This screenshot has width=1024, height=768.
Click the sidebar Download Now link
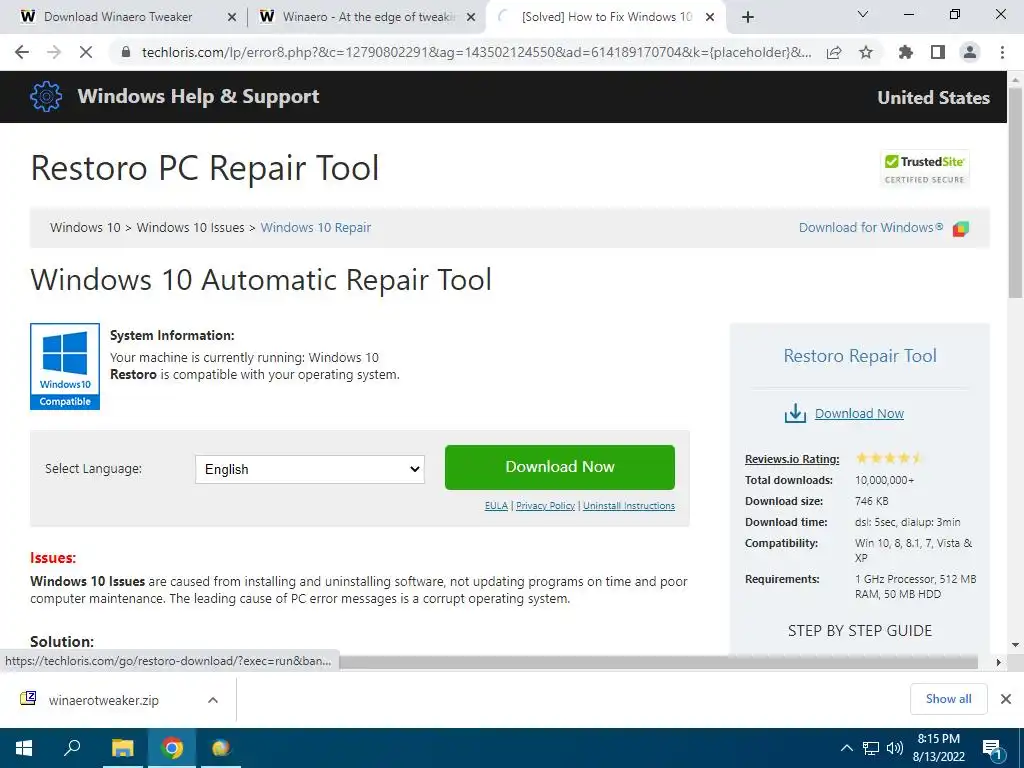tap(859, 413)
